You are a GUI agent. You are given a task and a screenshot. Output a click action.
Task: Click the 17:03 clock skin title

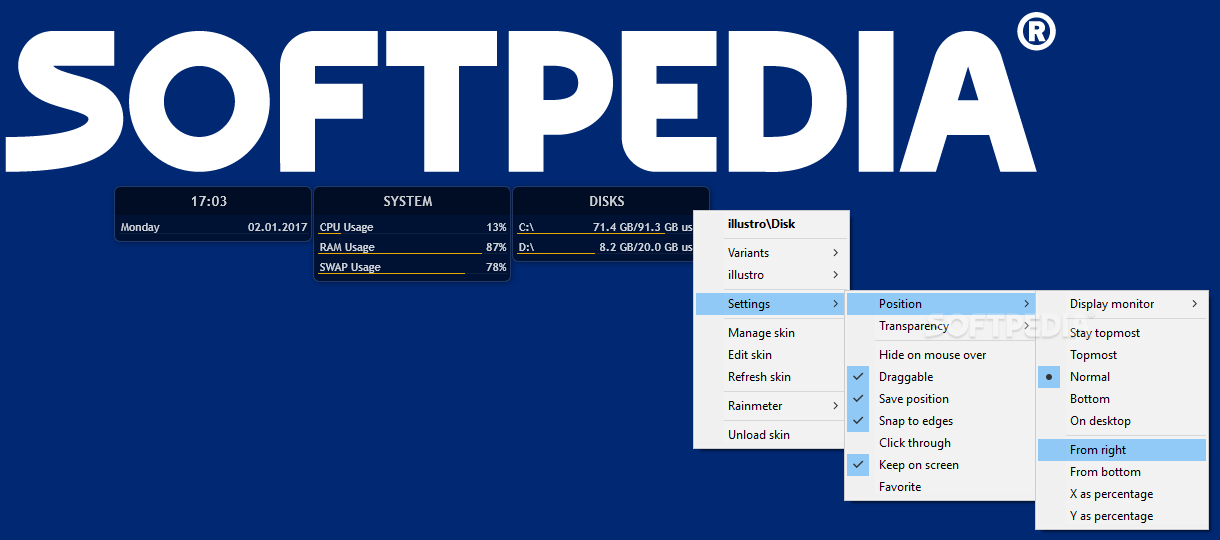tap(209, 201)
